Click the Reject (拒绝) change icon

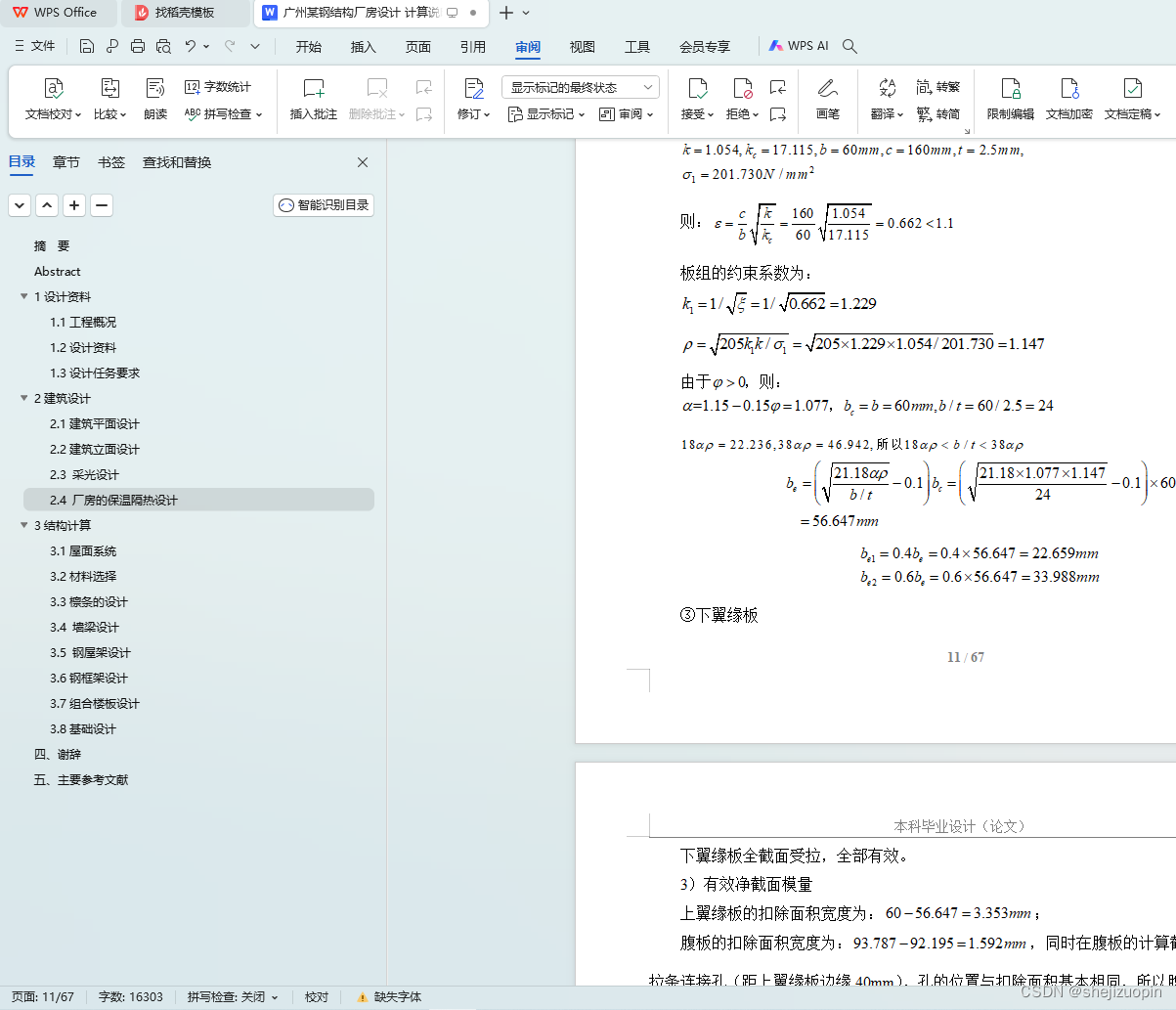click(x=743, y=89)
